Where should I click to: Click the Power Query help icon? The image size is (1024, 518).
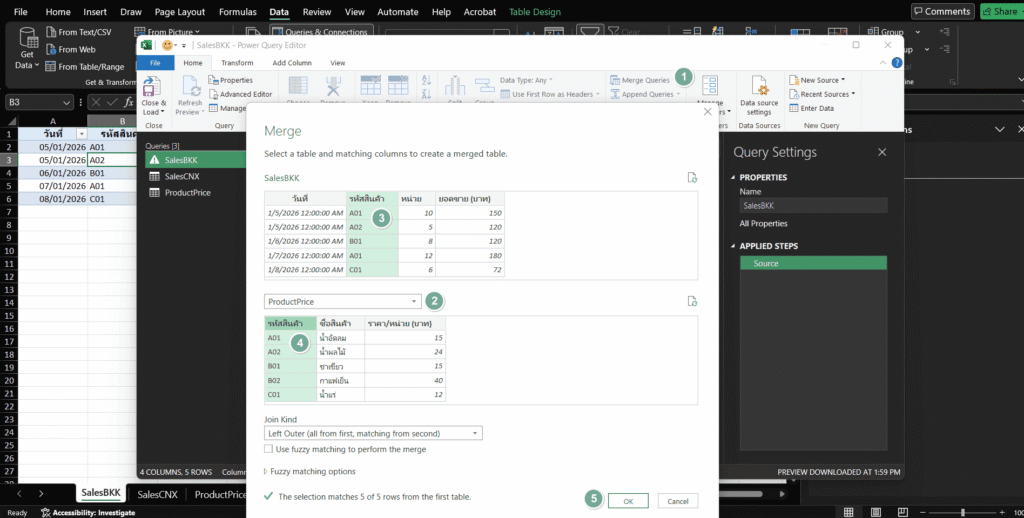pyautogui.click(x=897, y=63)
